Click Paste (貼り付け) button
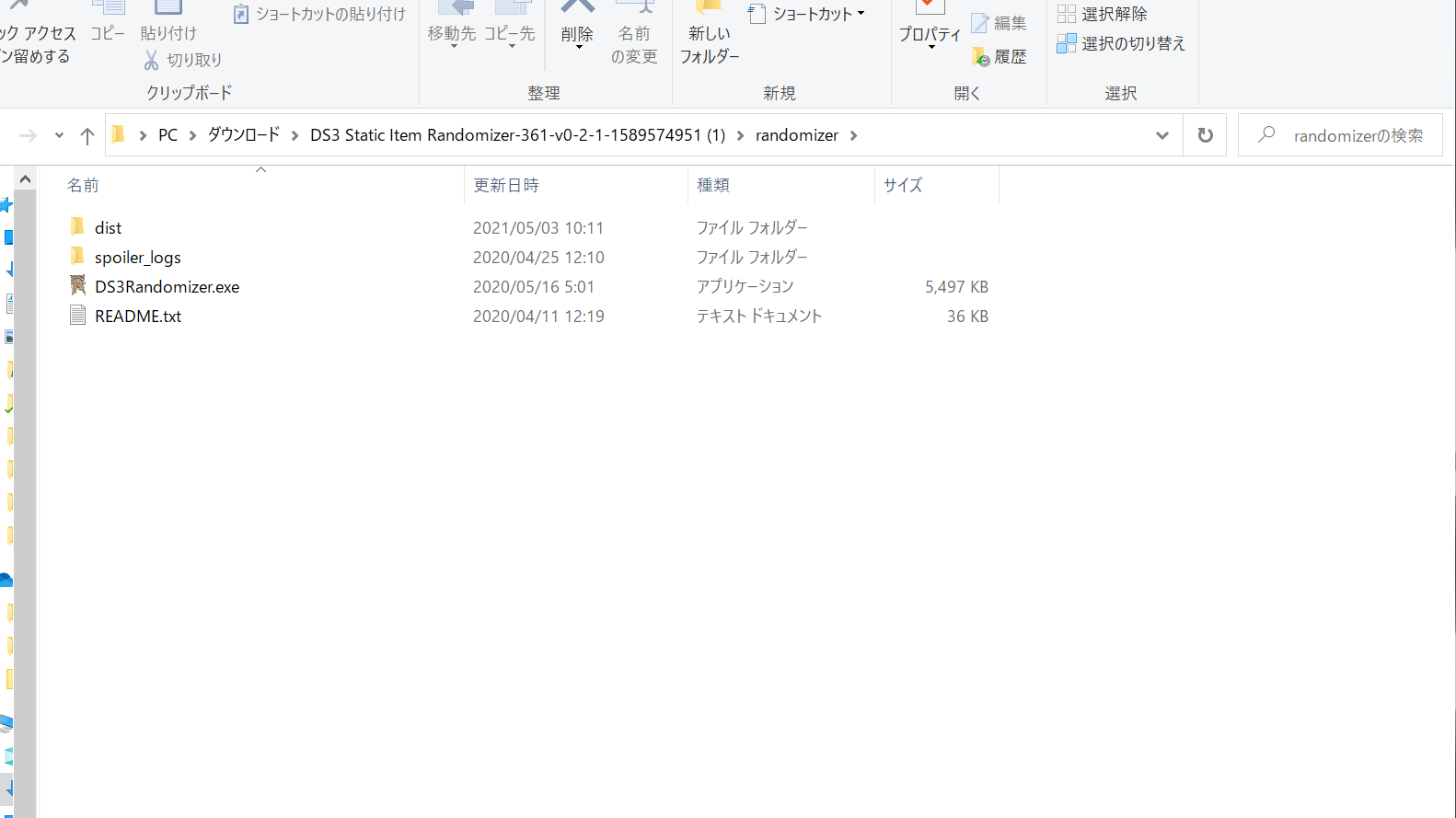The width and height of the screenshot is (1456, 818). (x=168, y=23)
